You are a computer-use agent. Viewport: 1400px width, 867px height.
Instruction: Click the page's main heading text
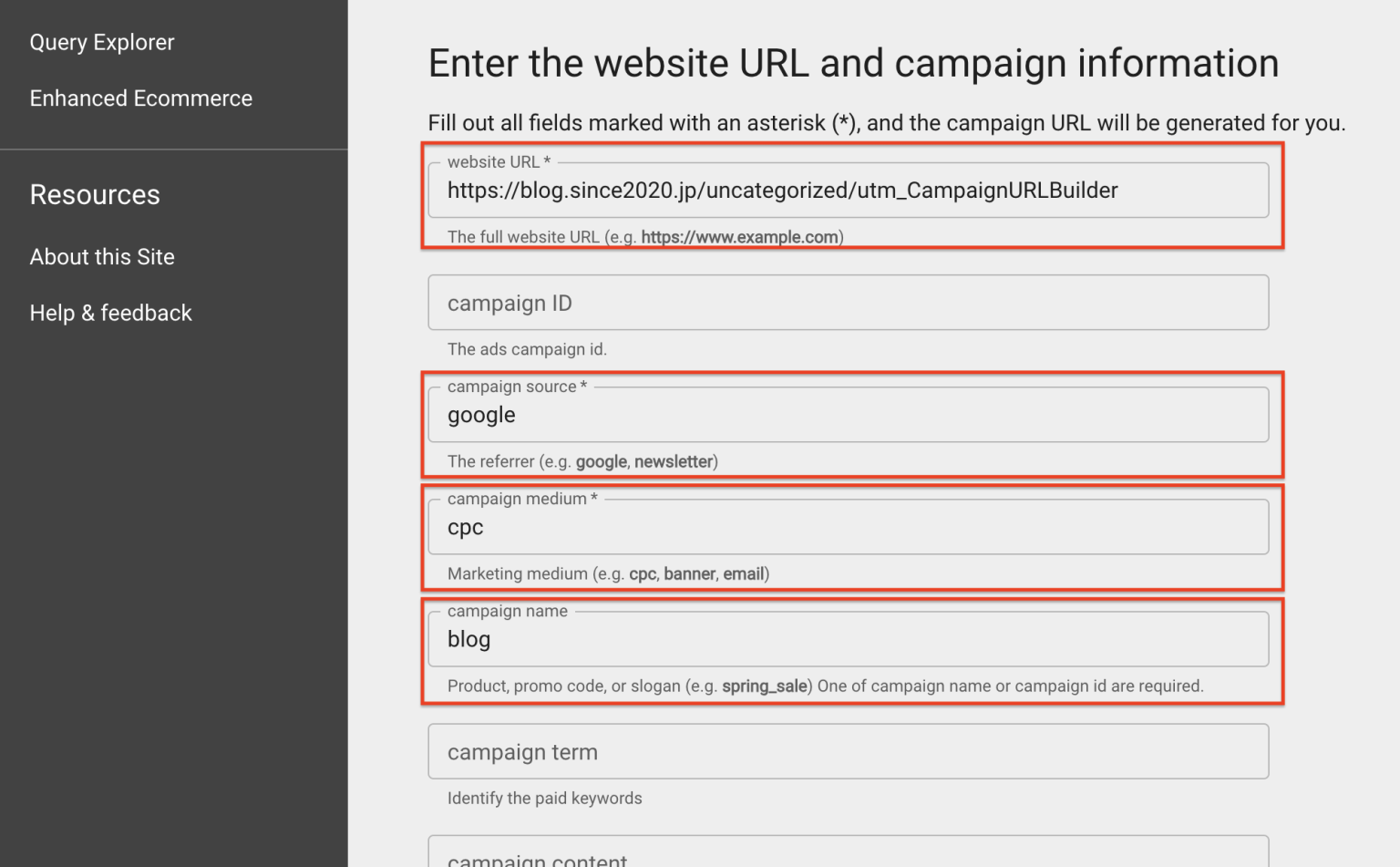point(853,64)
